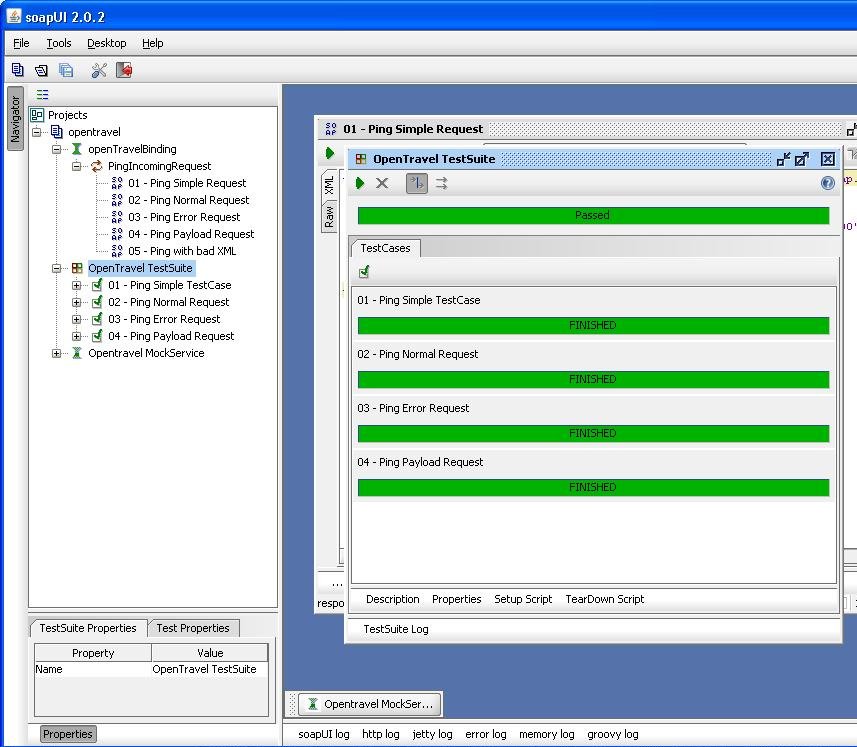The width and height of the screenshot is (857, 747).
Task: Click the new WSDL project toolbar icon
Action: pos(17,70)
